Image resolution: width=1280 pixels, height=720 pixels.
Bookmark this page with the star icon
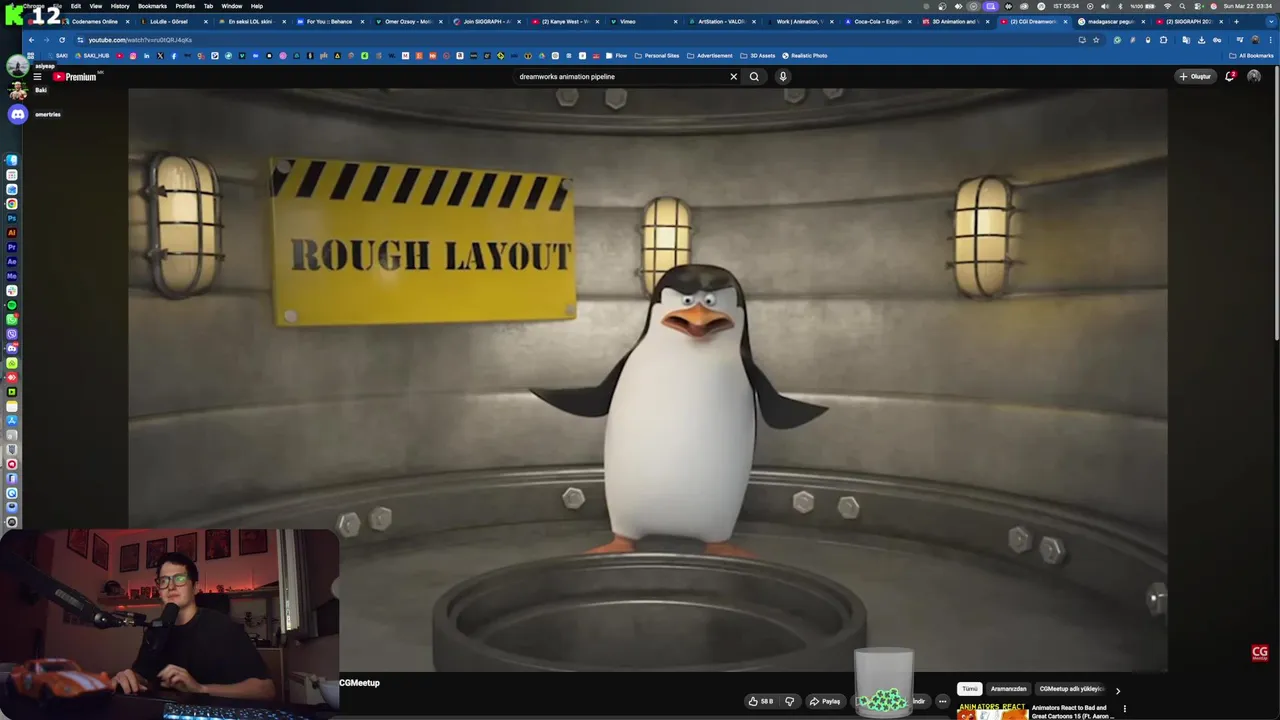[1096, 40]
